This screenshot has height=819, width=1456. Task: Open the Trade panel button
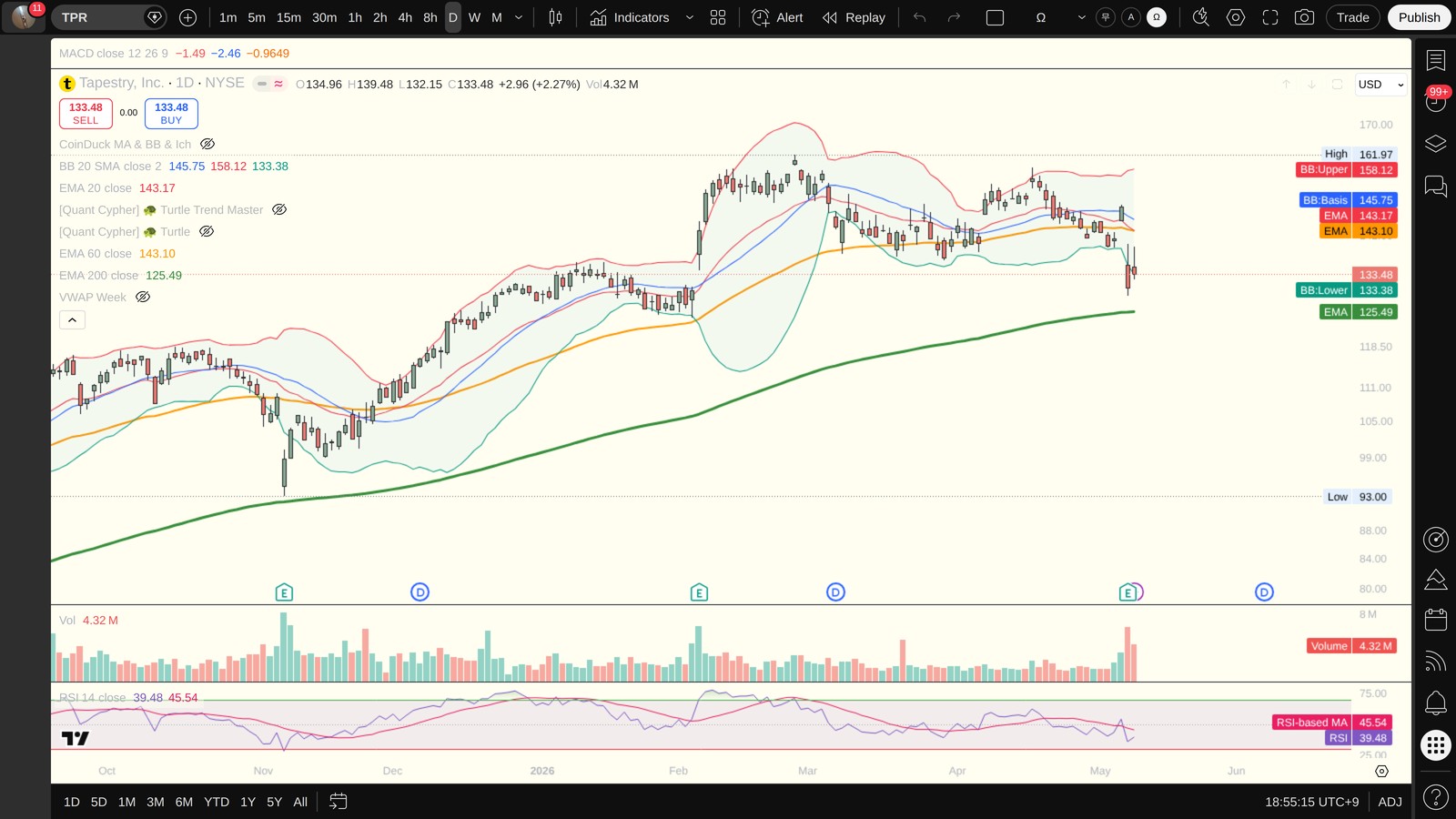point(1352,17)
